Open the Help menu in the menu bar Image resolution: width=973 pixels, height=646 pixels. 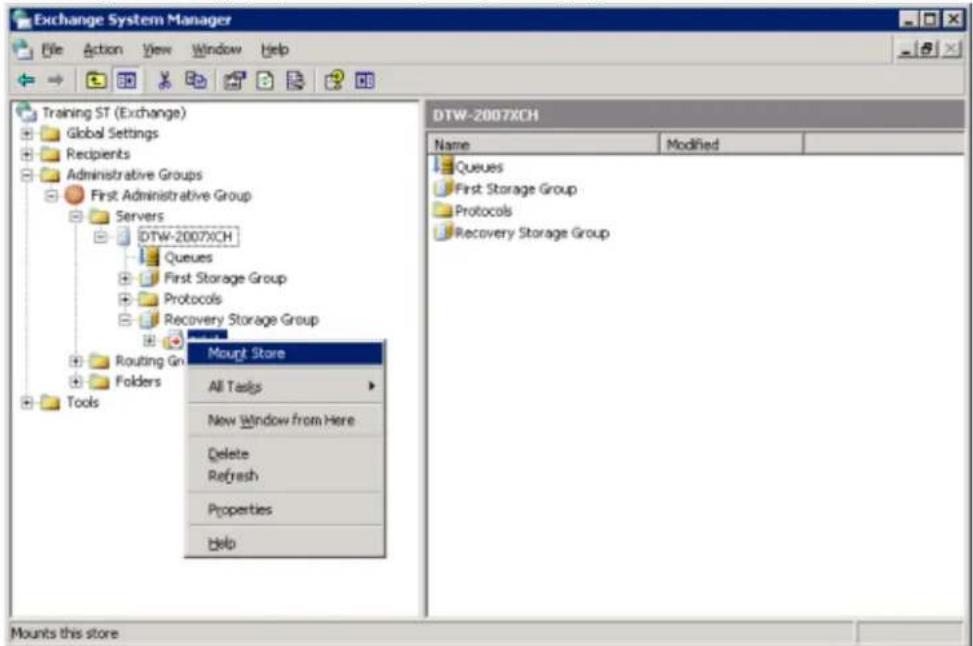(x=275, y=50)
